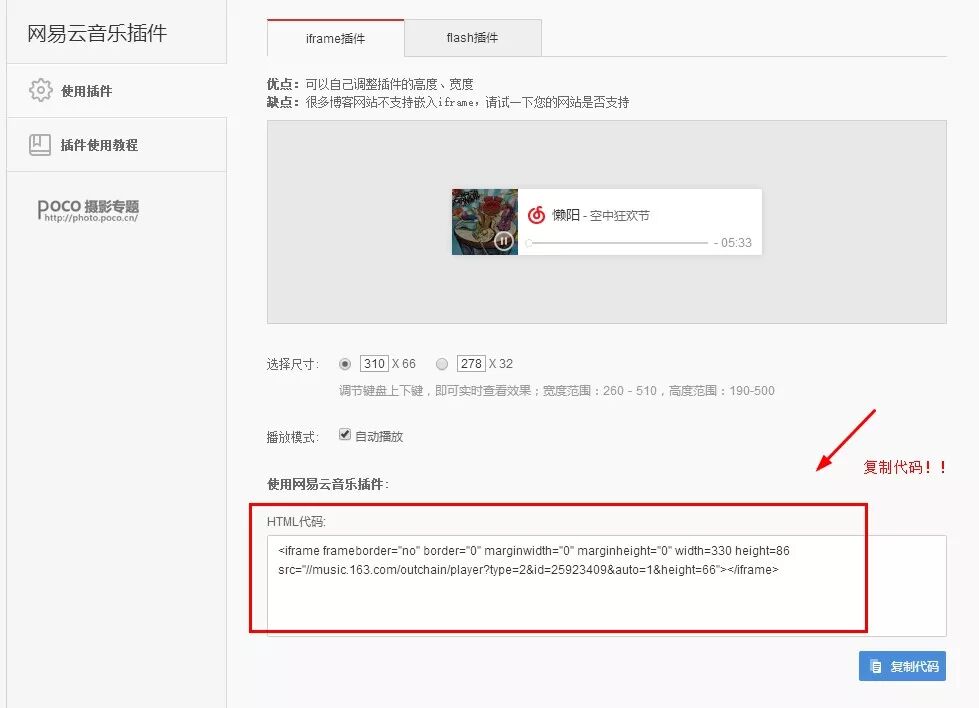Click the progress knob at the bar's start
979x708 pixels.
coord(529,243)
